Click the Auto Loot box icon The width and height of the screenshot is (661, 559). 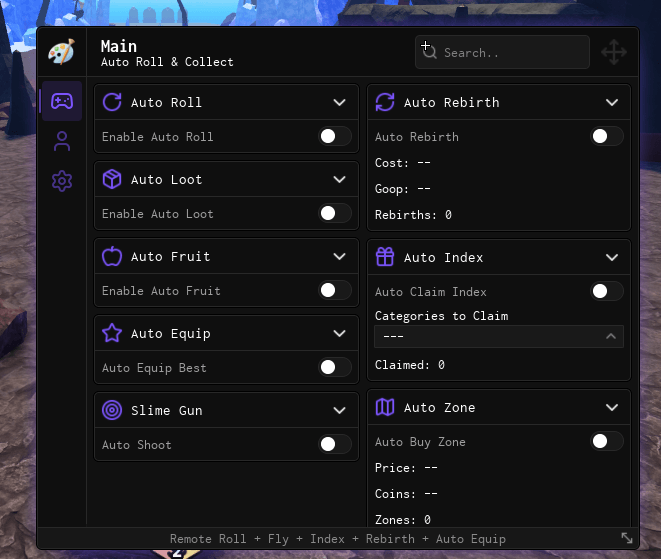112,179
